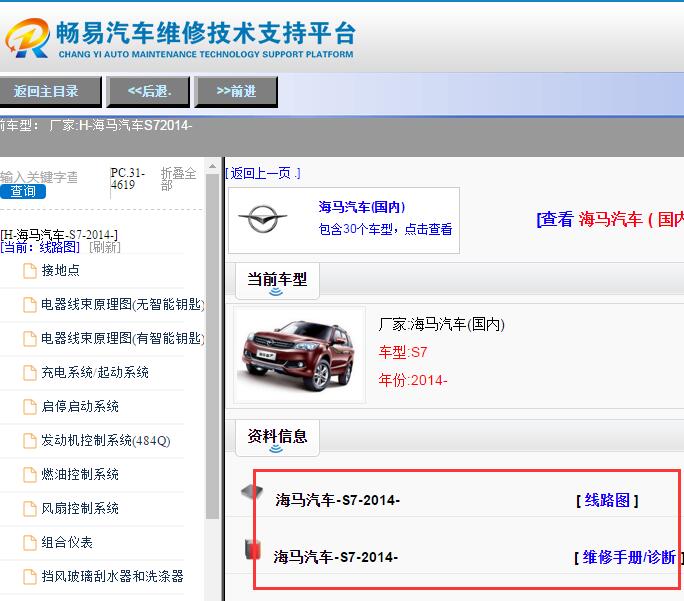Click gray diamond icon beside first 海马汽车-S7-2014-

[252, 492]
